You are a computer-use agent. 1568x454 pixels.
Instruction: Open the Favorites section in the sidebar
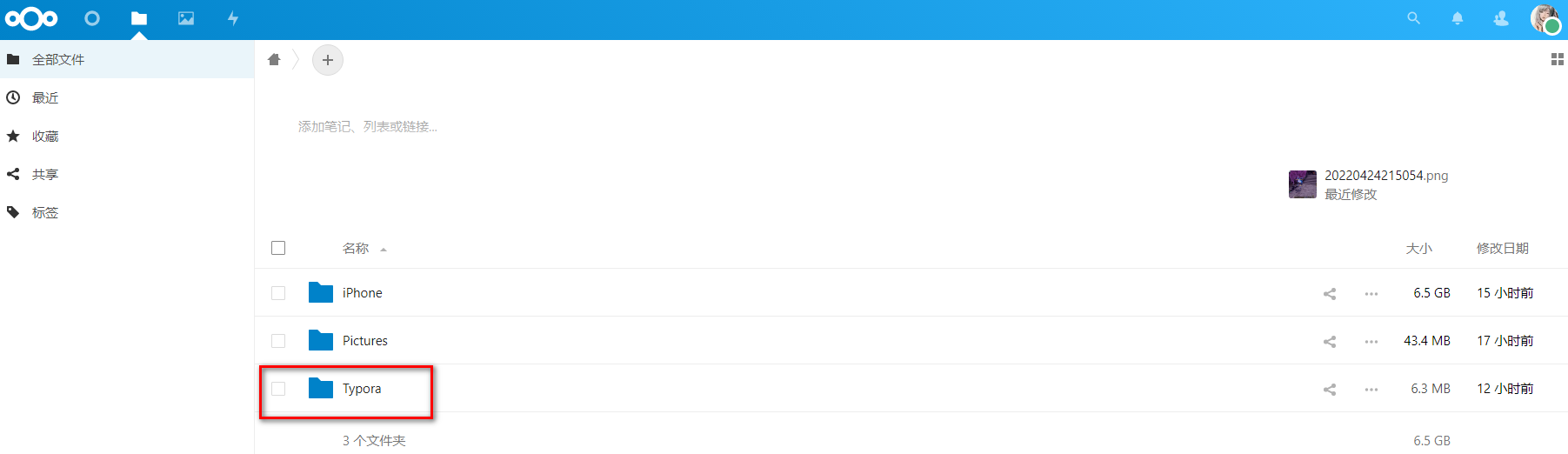click(x=45, y=137)
